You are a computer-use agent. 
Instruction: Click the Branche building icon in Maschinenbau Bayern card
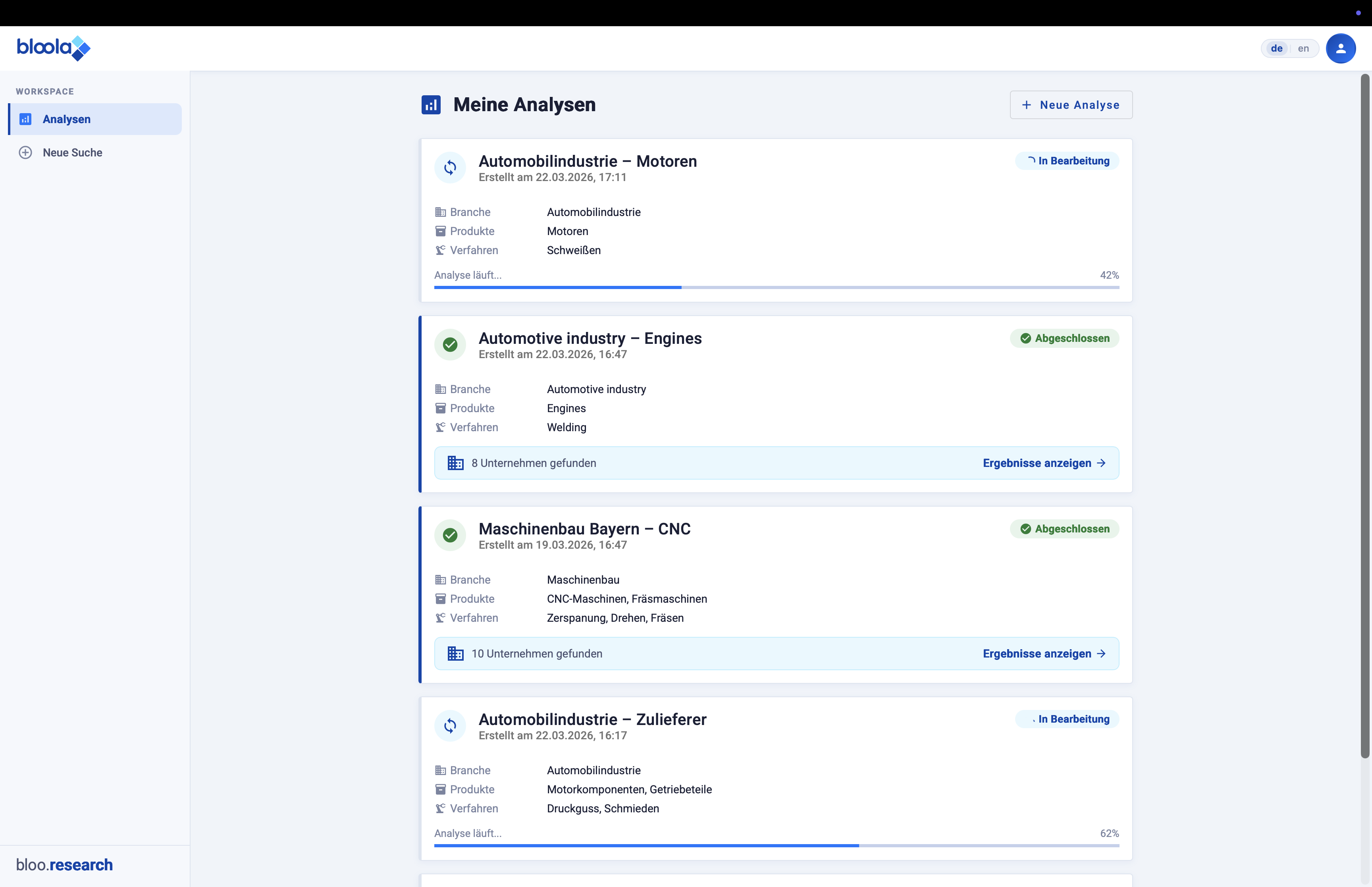(x=440, y=579)
